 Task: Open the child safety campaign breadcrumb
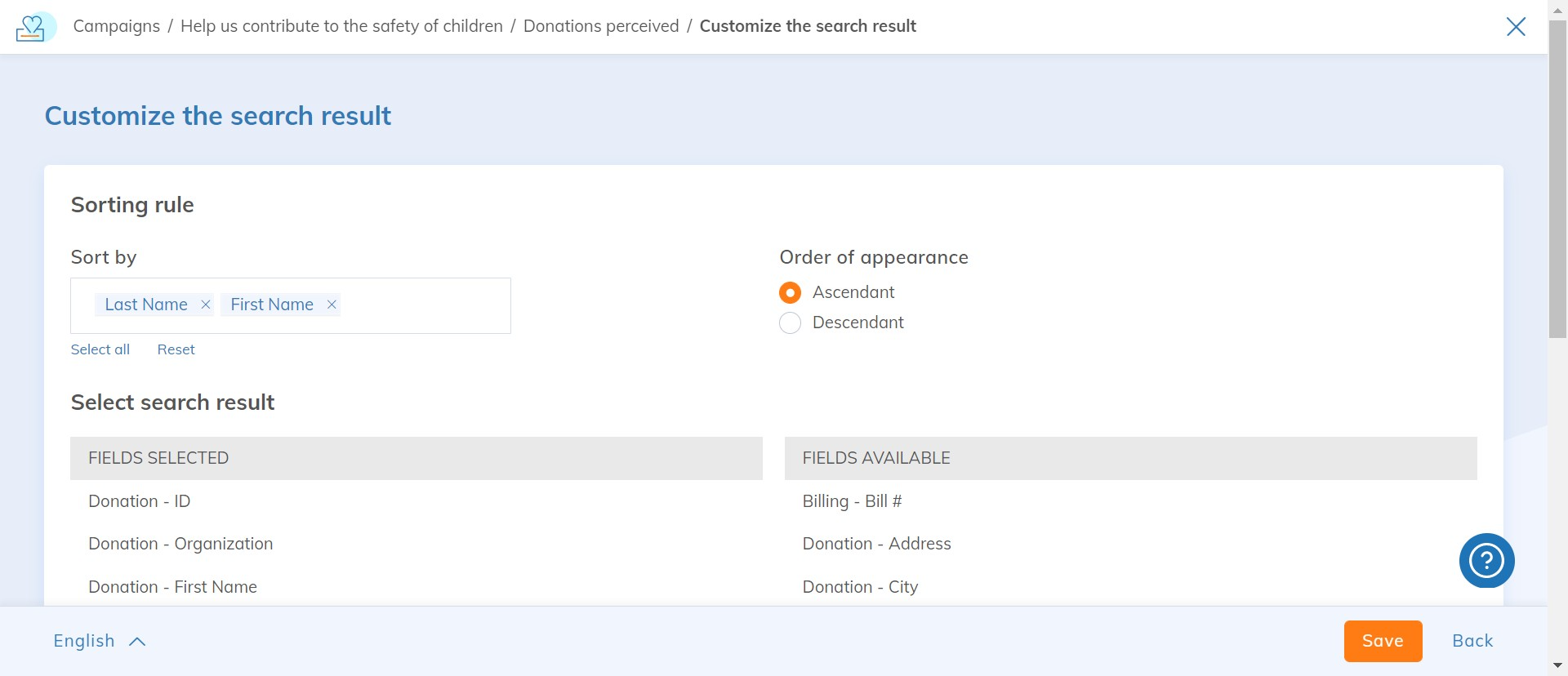click(x=341, y=26)
